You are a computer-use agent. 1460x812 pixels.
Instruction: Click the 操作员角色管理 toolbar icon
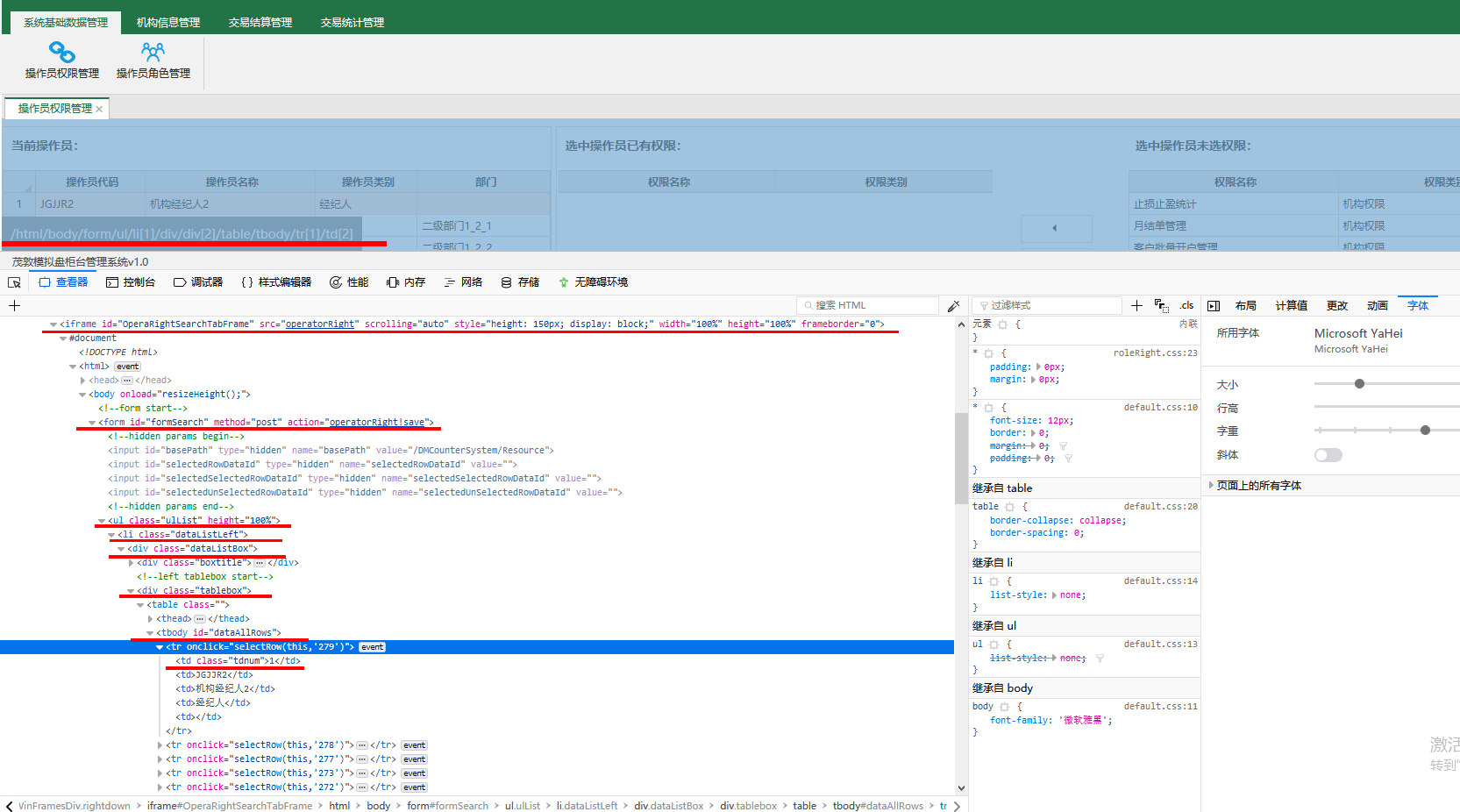pos(153,53)
